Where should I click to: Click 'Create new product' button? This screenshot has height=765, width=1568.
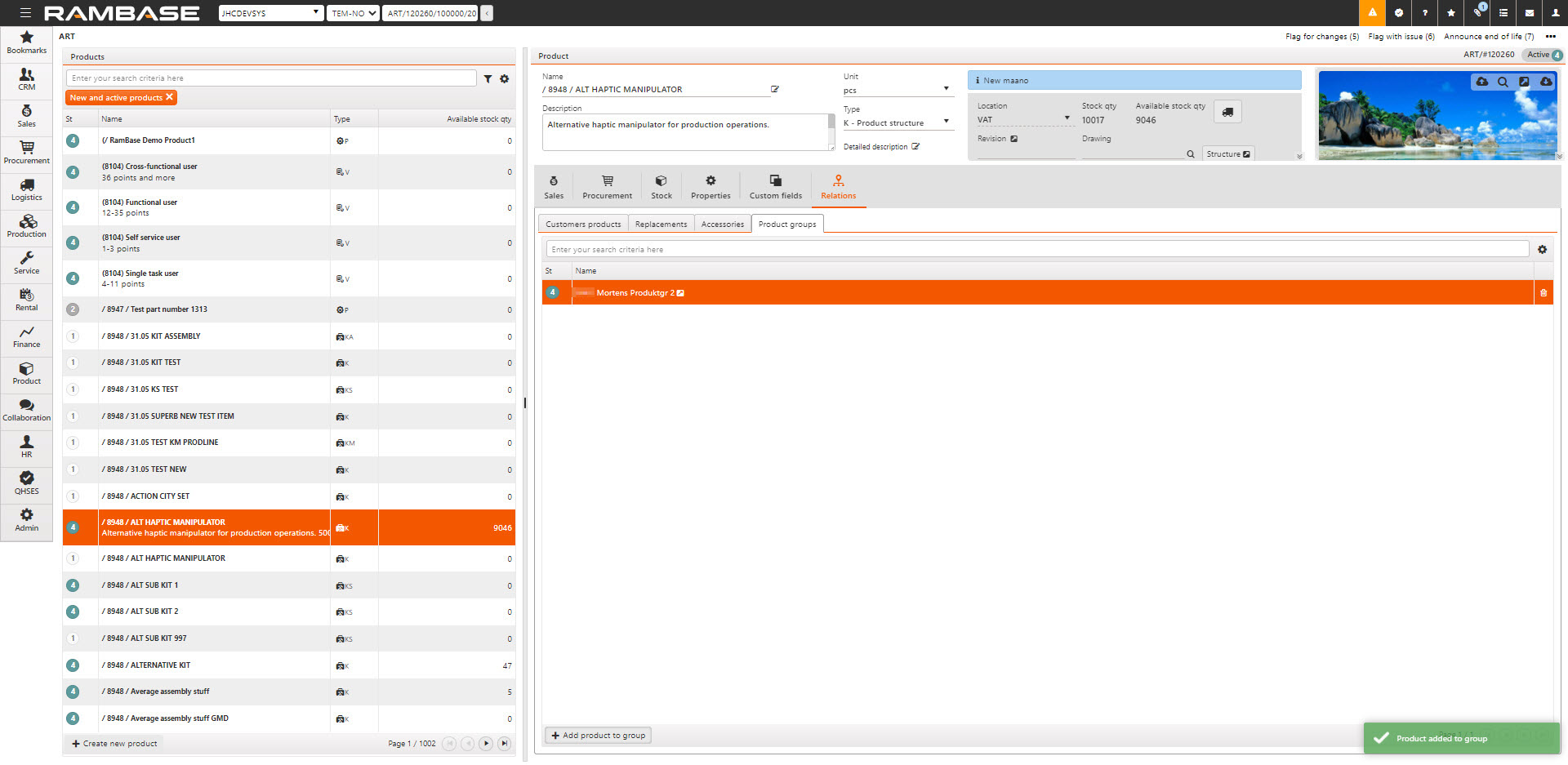pyautogui.click(x=114, y=744)
